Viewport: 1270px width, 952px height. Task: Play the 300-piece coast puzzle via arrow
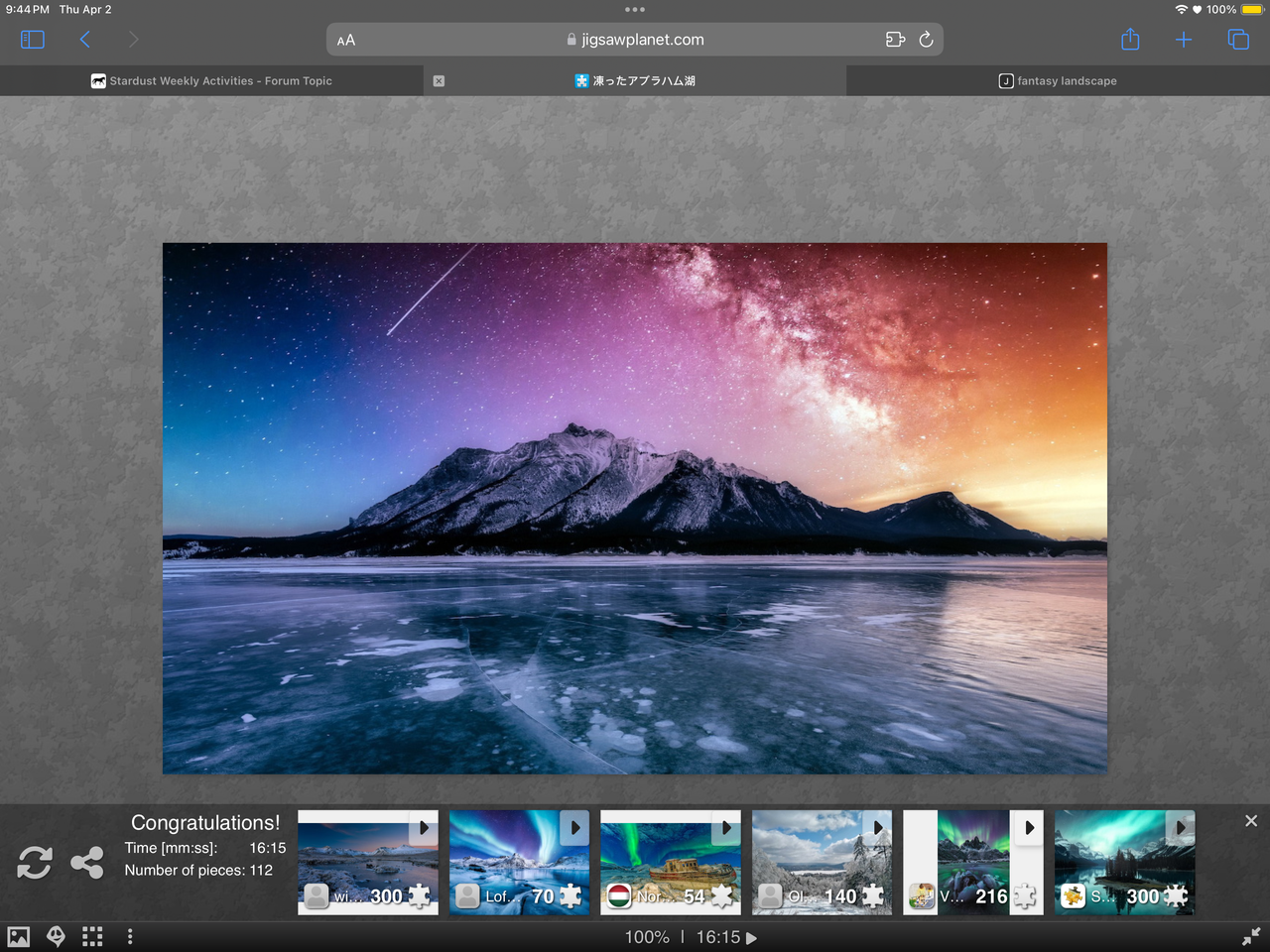(x=424, y=828)
